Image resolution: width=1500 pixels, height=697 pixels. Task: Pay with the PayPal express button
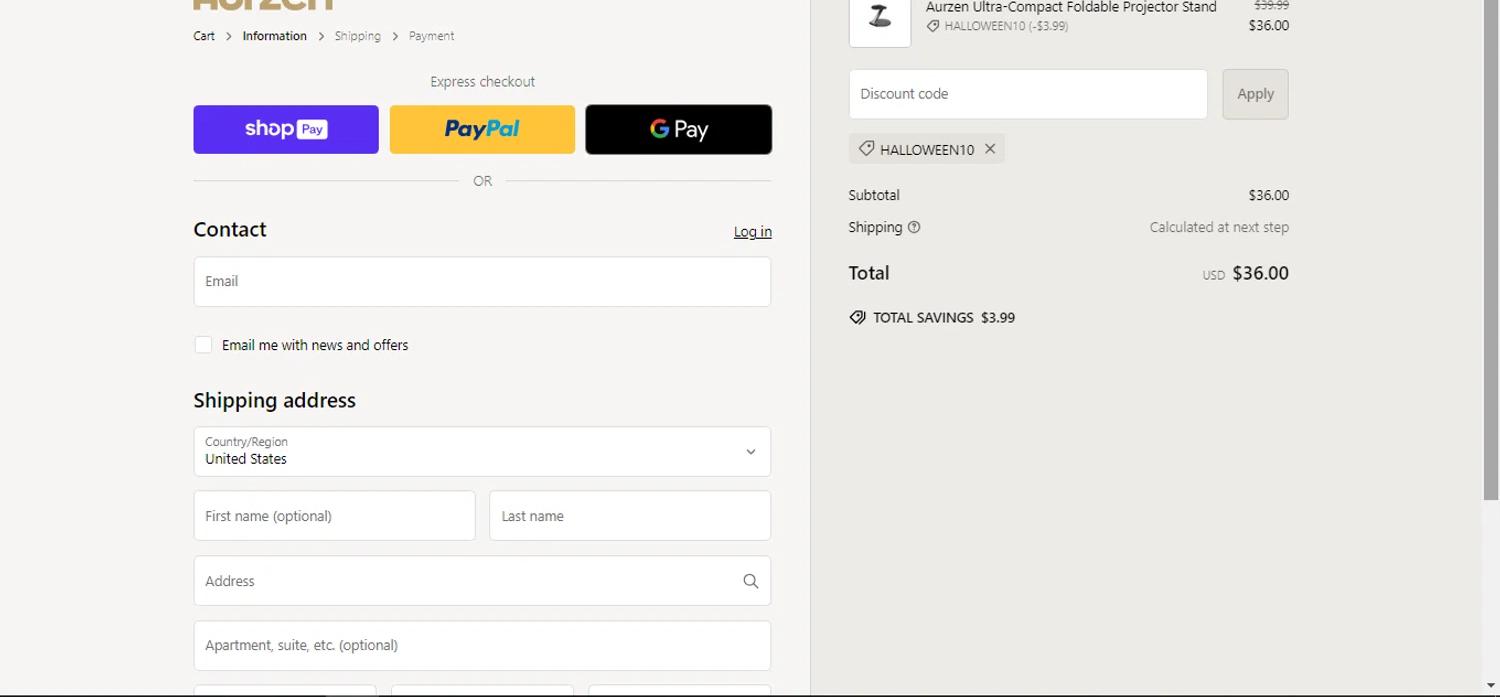point(482,129)
